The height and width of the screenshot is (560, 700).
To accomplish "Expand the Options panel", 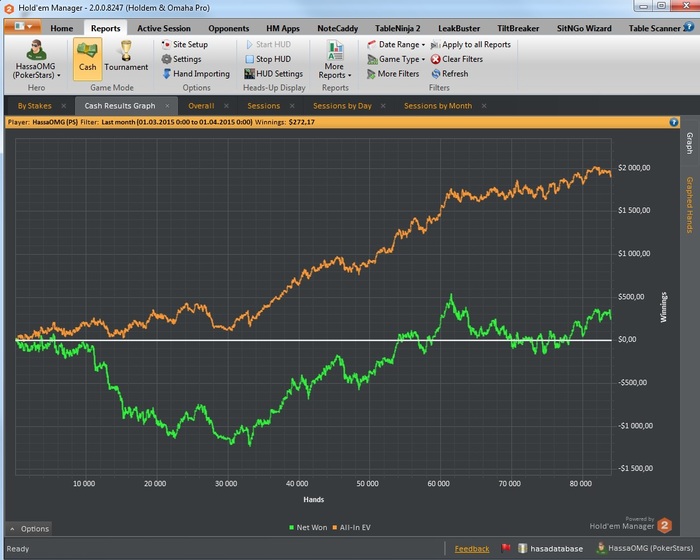I will [x=29, y=529].
